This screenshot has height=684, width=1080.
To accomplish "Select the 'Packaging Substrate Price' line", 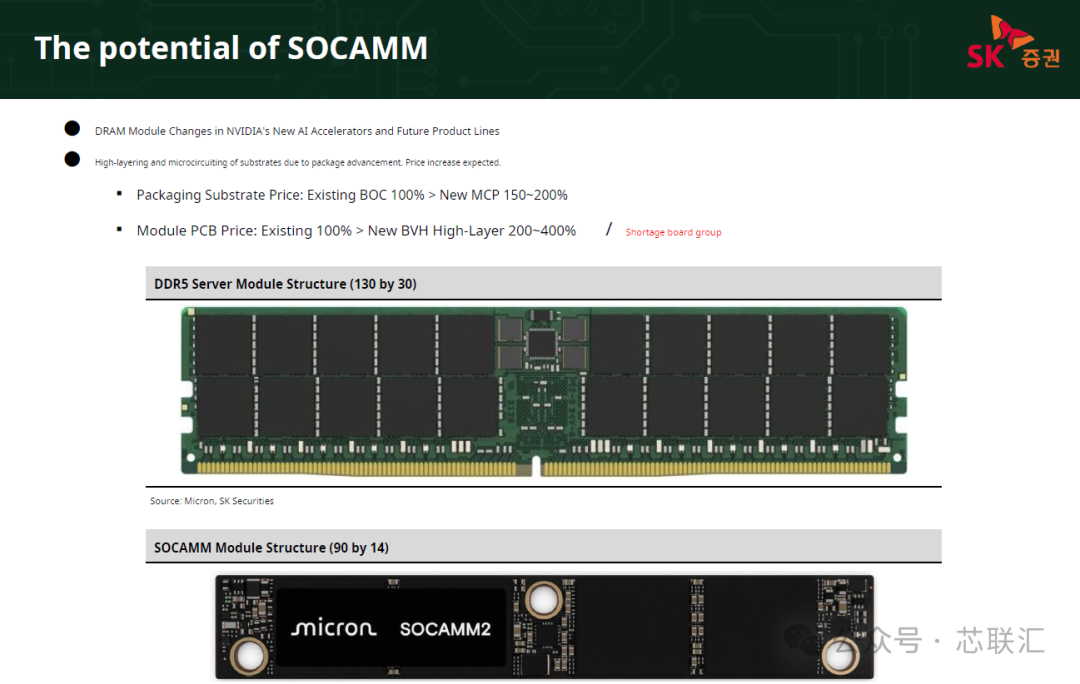I will click(352, 195).
